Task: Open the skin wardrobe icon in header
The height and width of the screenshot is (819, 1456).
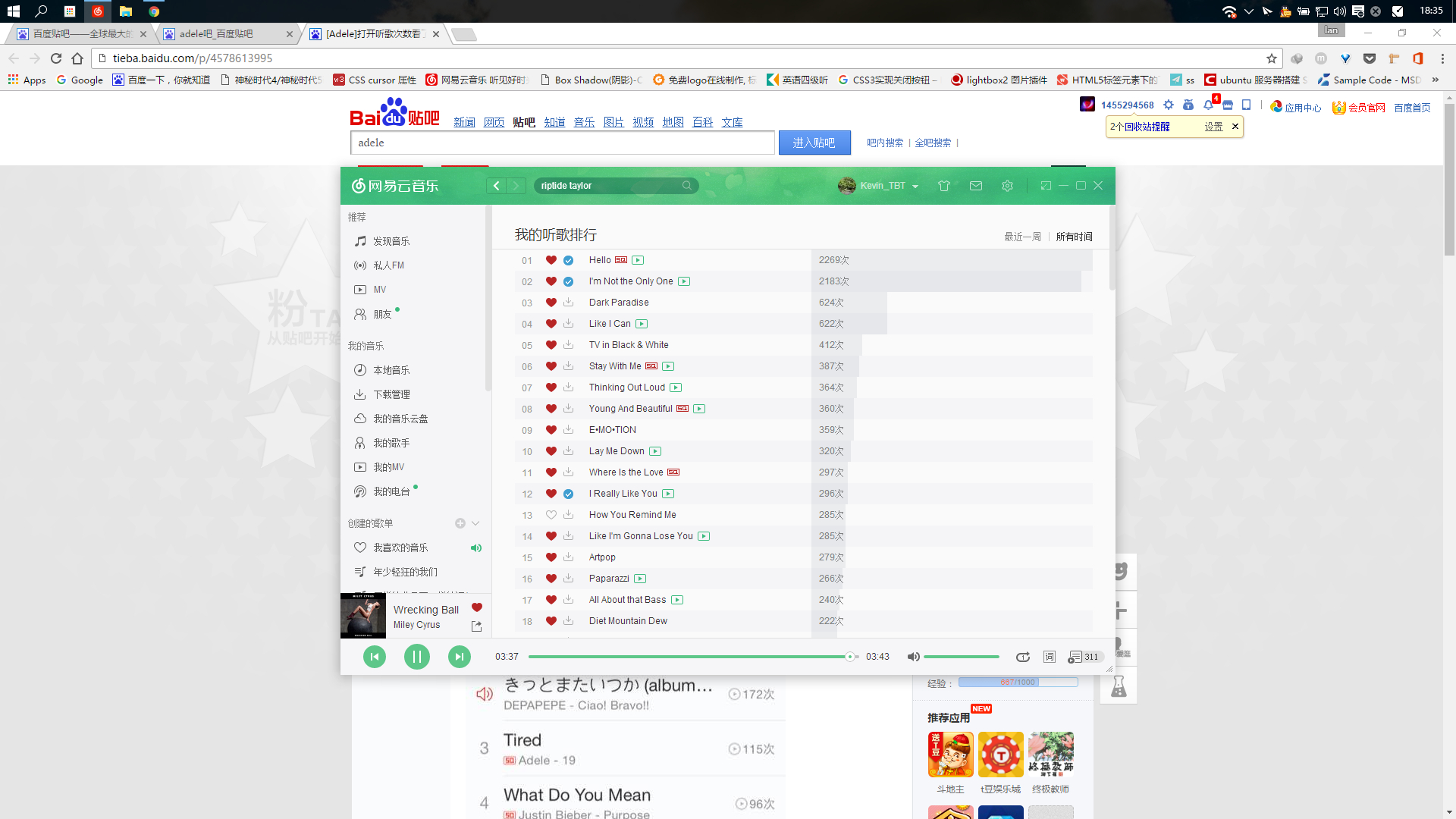Action: 944,186
